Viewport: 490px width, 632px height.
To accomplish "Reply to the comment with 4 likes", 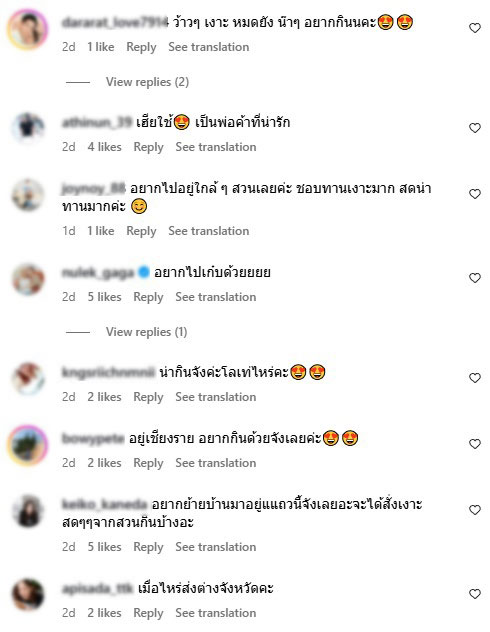I will 148,147.
